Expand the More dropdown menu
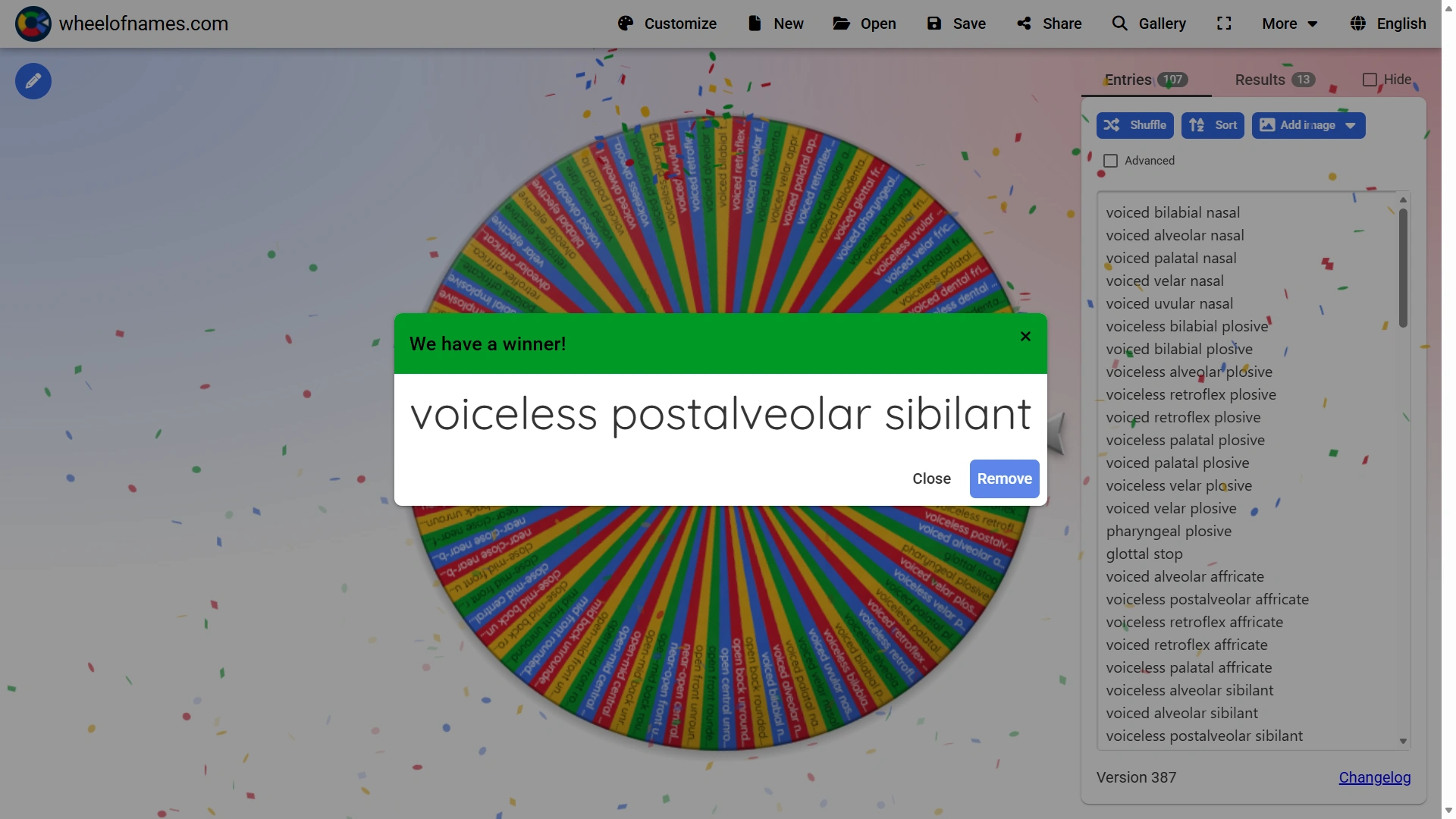This screenshot has height=819, width=1456. [1289, 24]
